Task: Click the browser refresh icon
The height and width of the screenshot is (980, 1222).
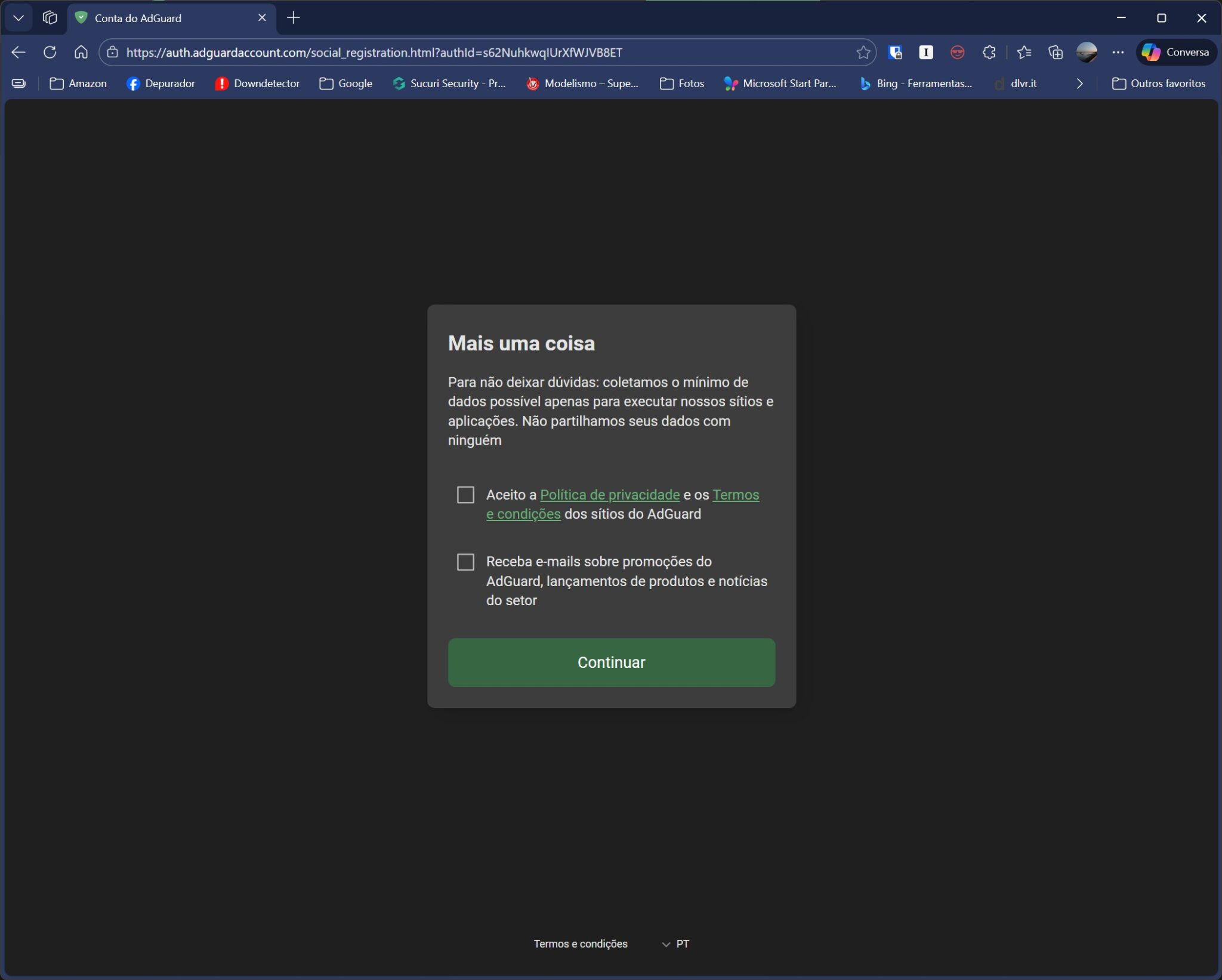Action: pyautogui.click(x=50, y=53)
